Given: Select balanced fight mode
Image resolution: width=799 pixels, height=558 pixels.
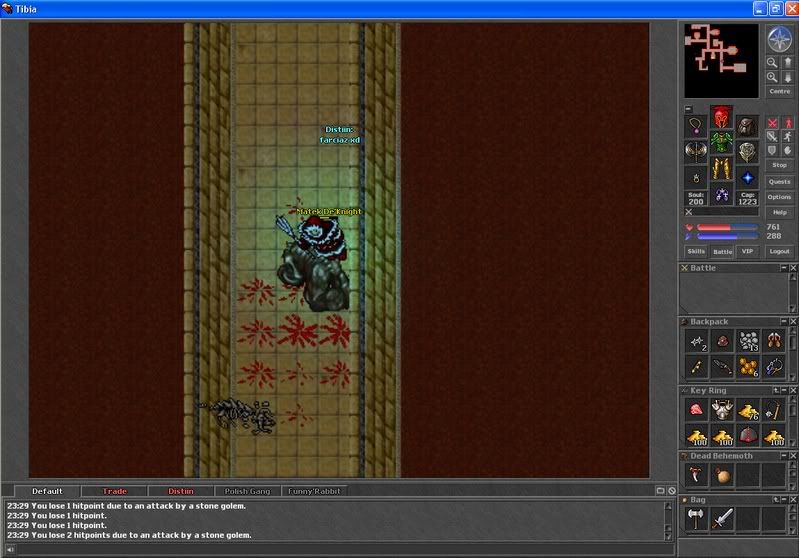Looking at the screenshot, I should tap(773, 137).
